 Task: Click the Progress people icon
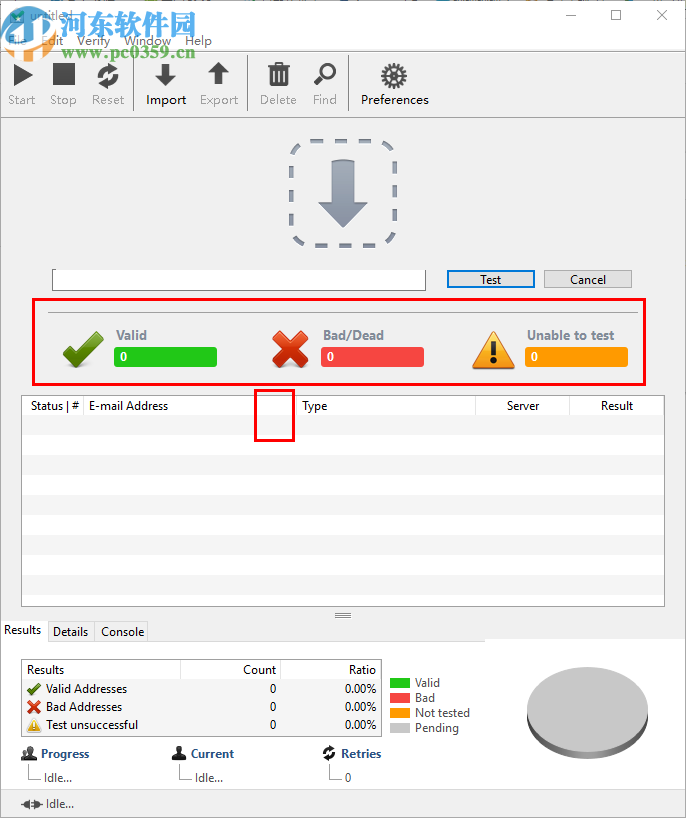[x=29, y=753]
